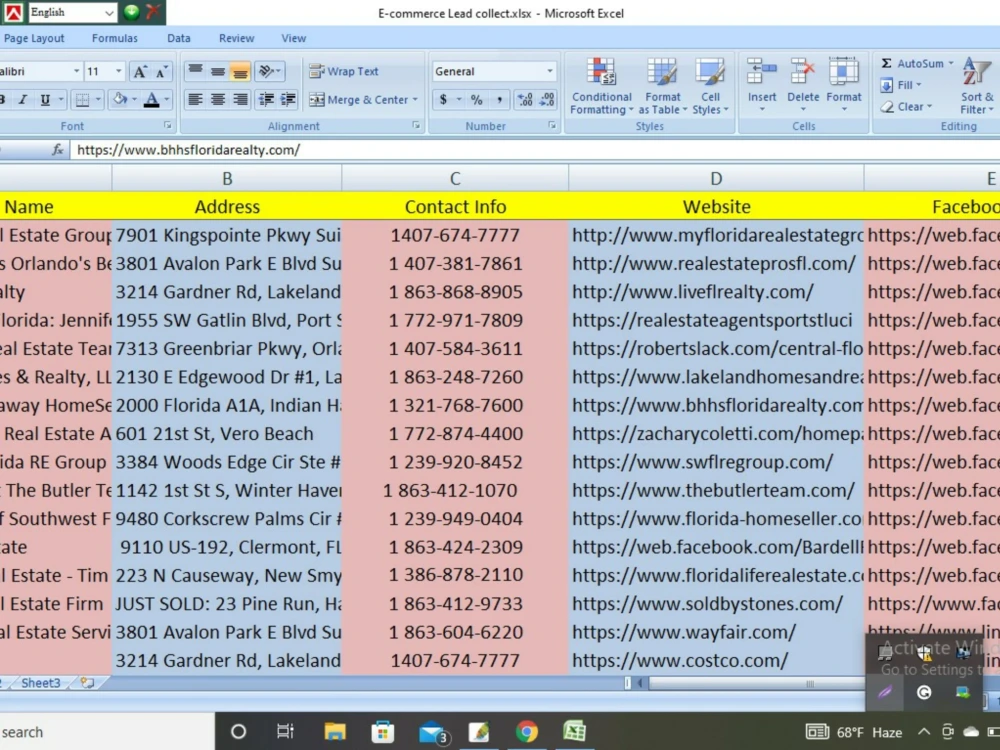
Task: Set Top Align vertical alignment
Action: point(195,71)
